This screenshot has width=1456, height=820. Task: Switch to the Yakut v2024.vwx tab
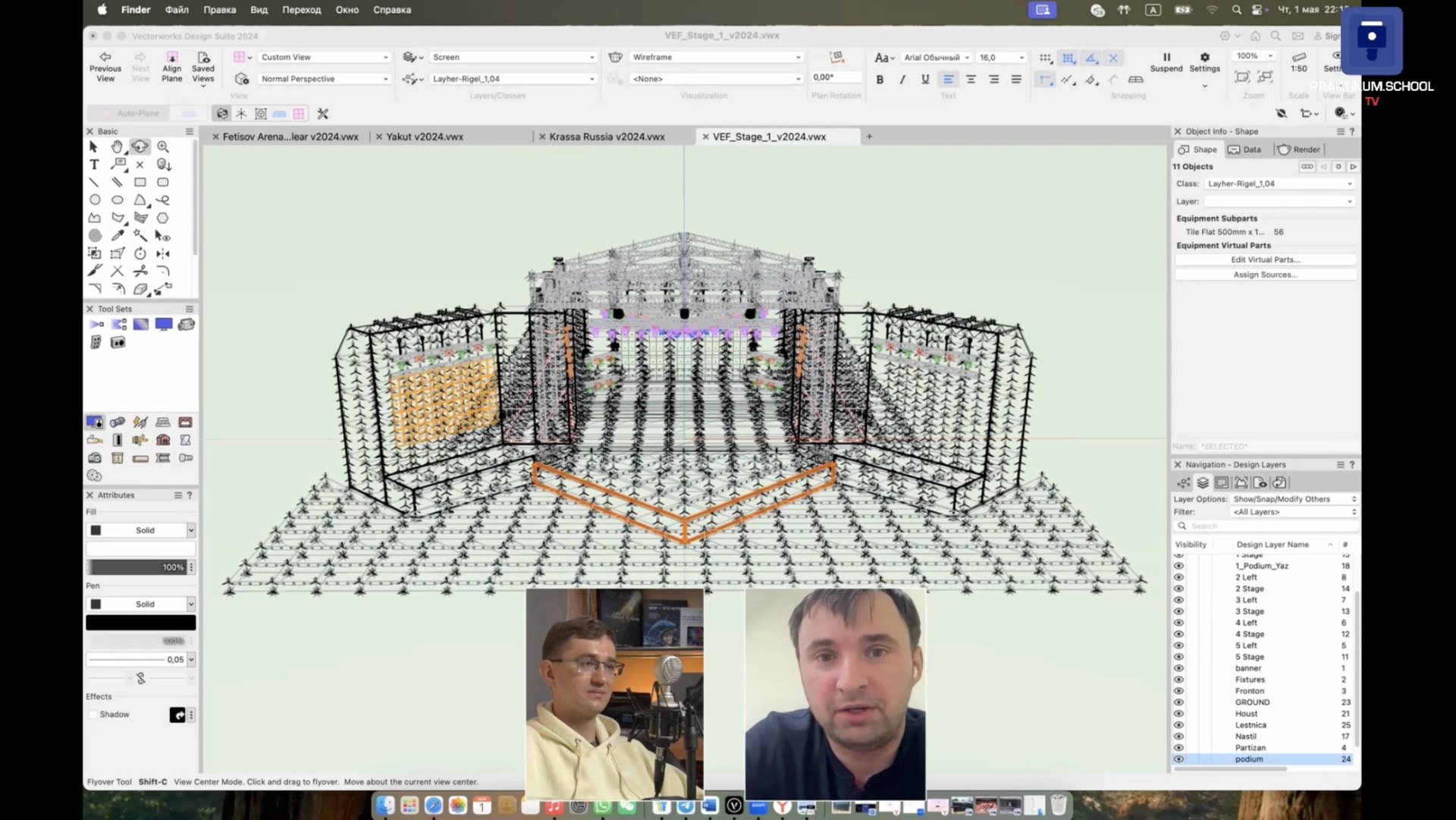(x=425, y=137)
